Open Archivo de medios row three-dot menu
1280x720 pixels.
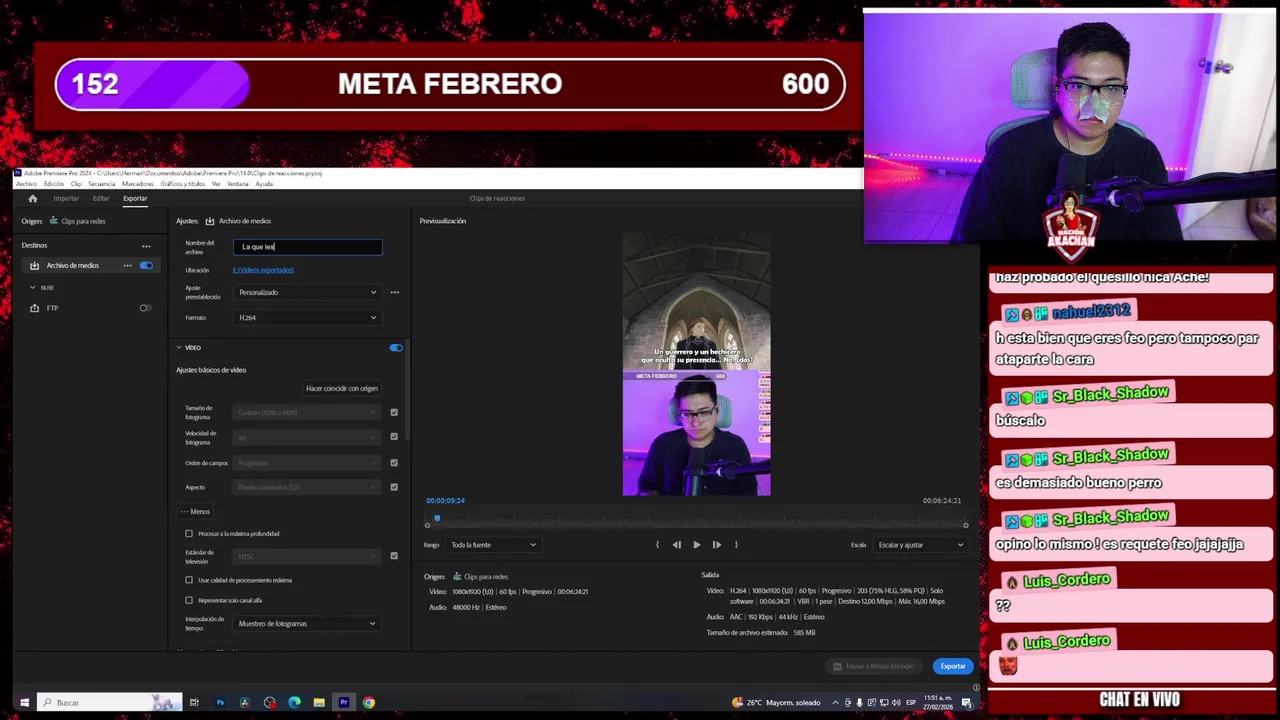point(127,265)
